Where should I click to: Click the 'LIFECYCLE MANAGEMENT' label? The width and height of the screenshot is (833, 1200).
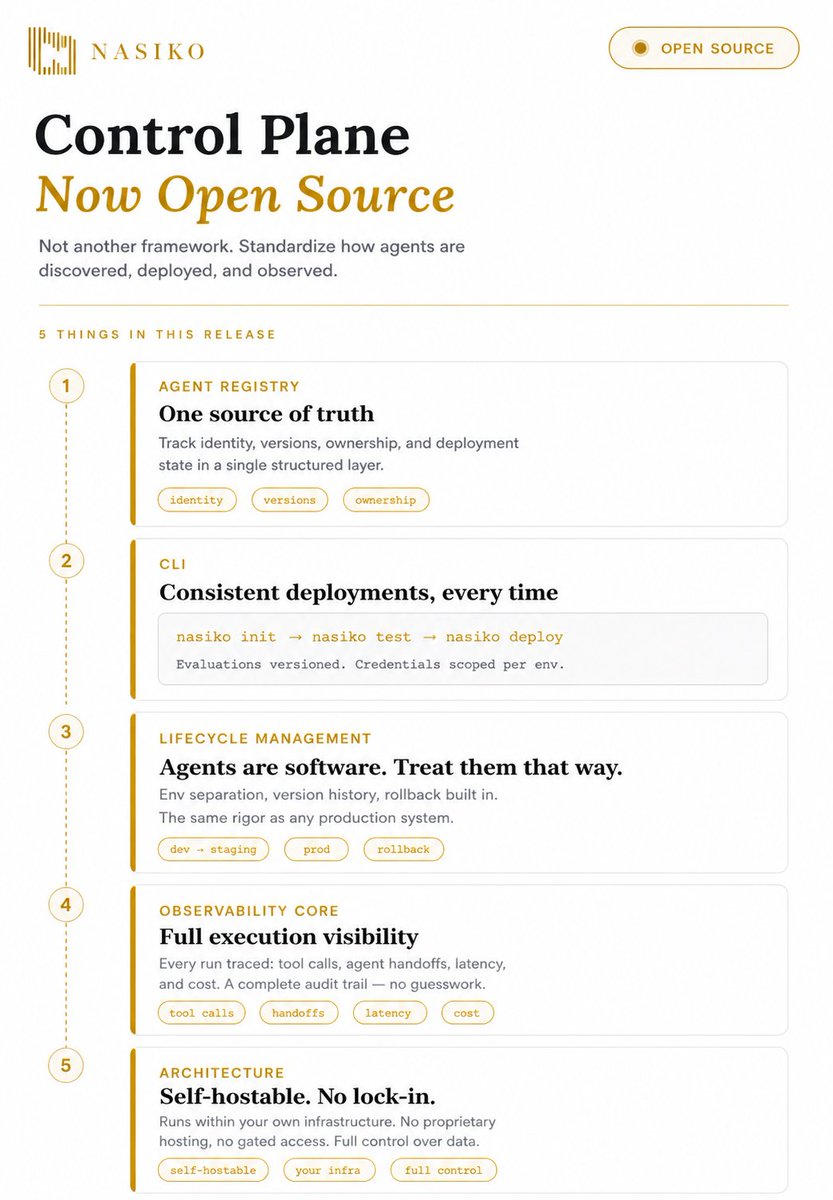pos(265,739)
